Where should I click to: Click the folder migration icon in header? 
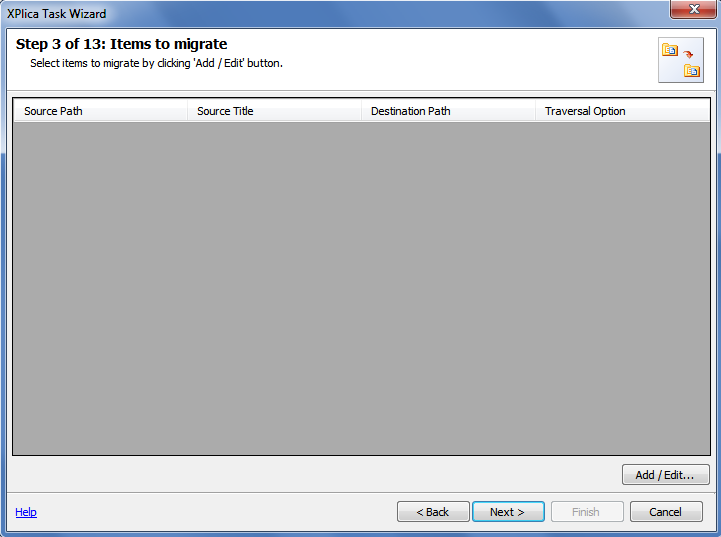[681, 60]
